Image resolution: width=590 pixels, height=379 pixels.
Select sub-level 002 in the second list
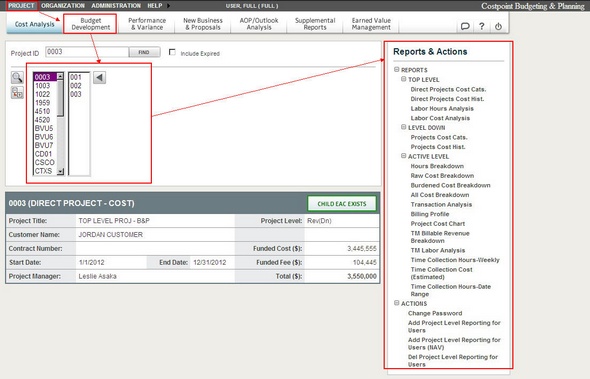tap(79, 86)
